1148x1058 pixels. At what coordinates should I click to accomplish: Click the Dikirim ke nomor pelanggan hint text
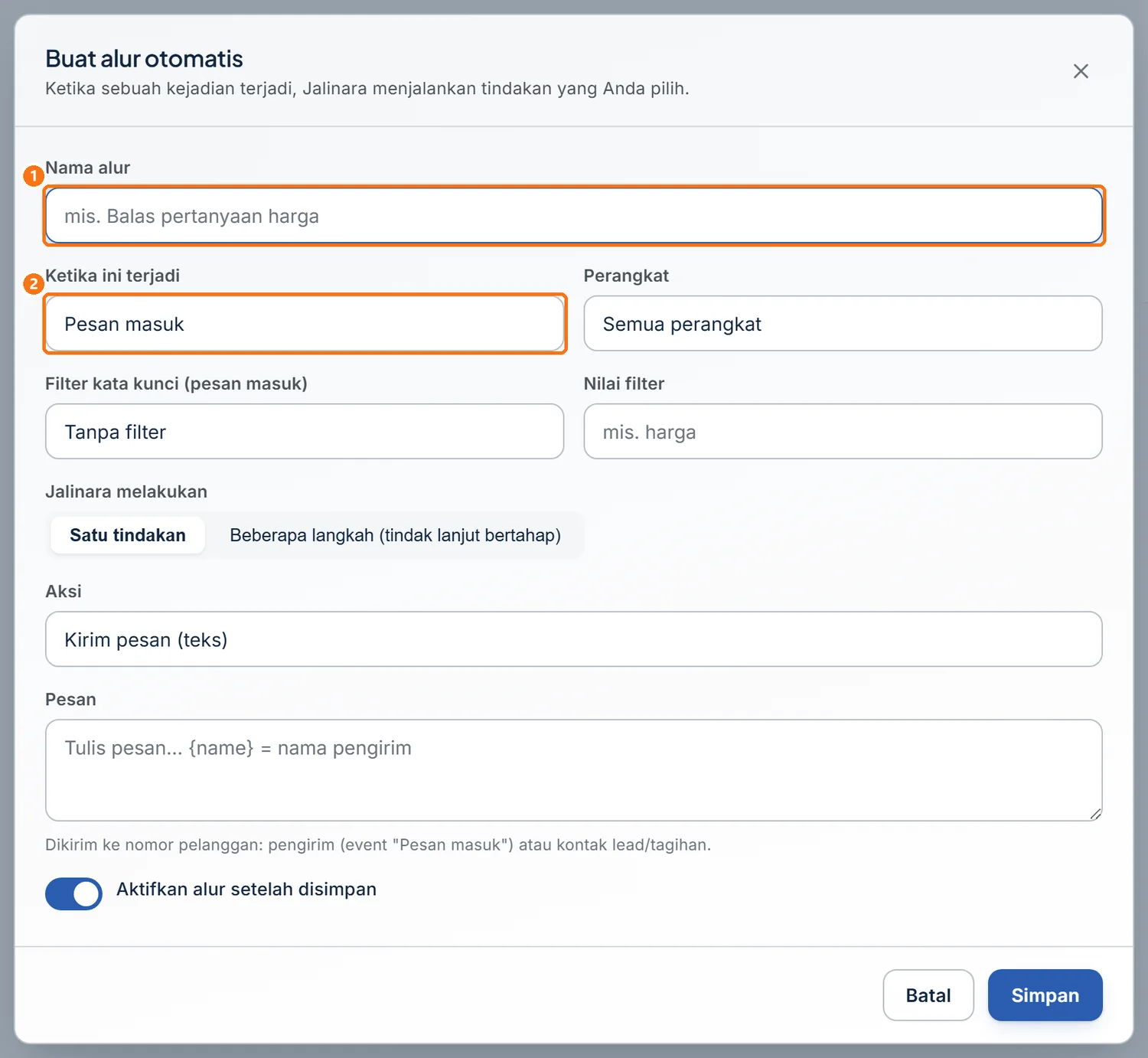pos(378,844)
